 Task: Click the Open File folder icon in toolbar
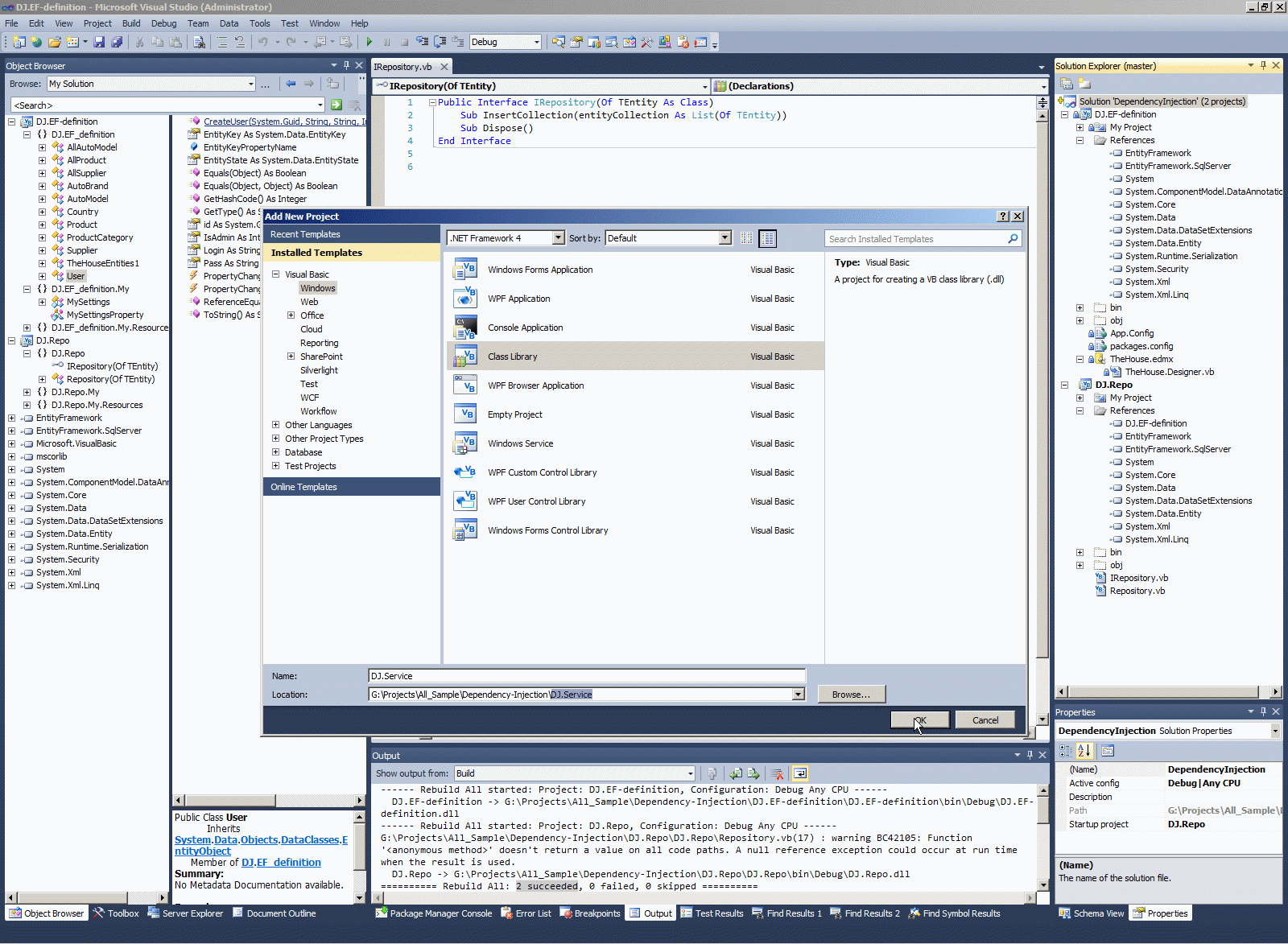click(55, 42)
